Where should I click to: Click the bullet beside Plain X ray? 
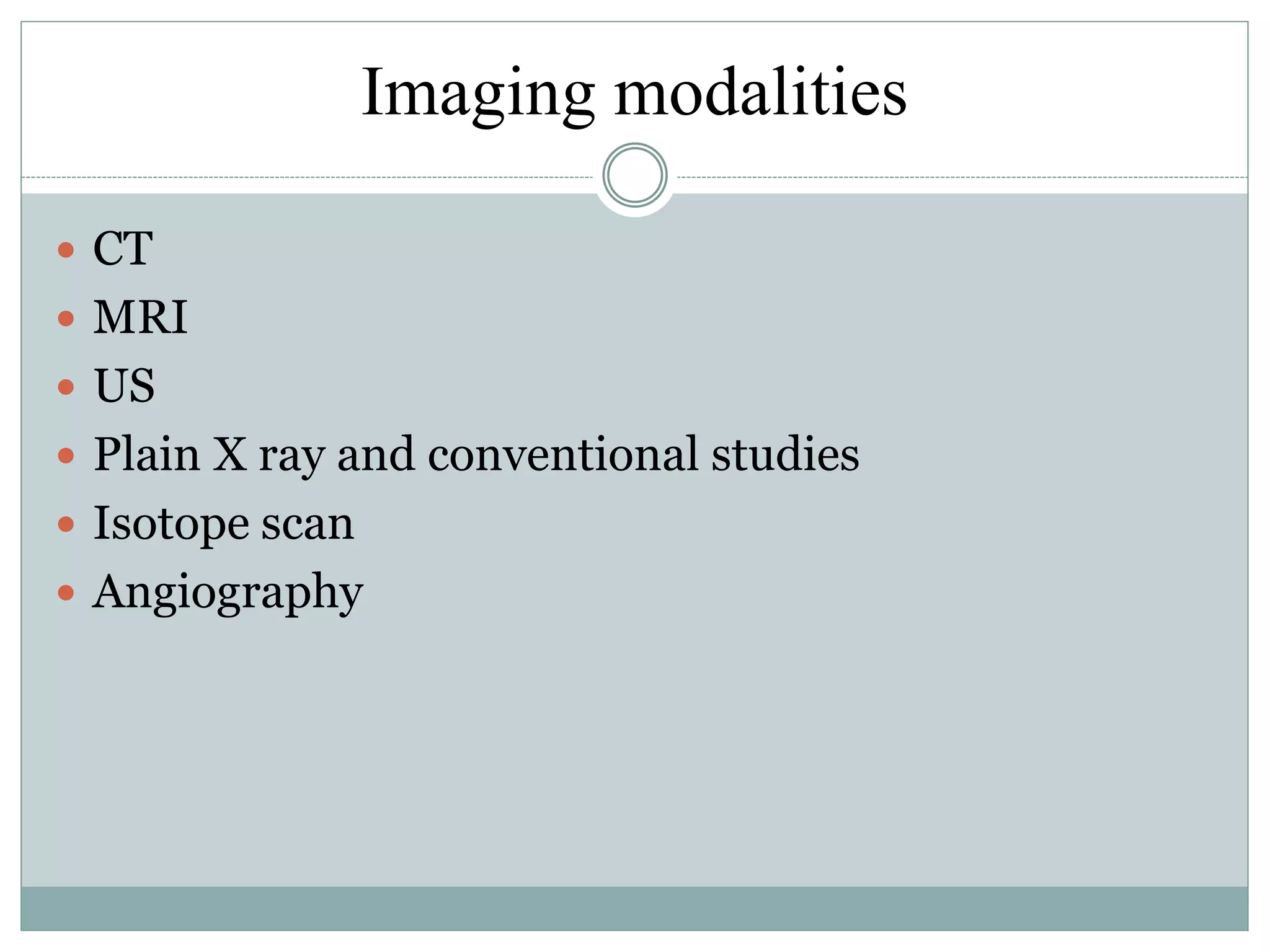point(66,456)
